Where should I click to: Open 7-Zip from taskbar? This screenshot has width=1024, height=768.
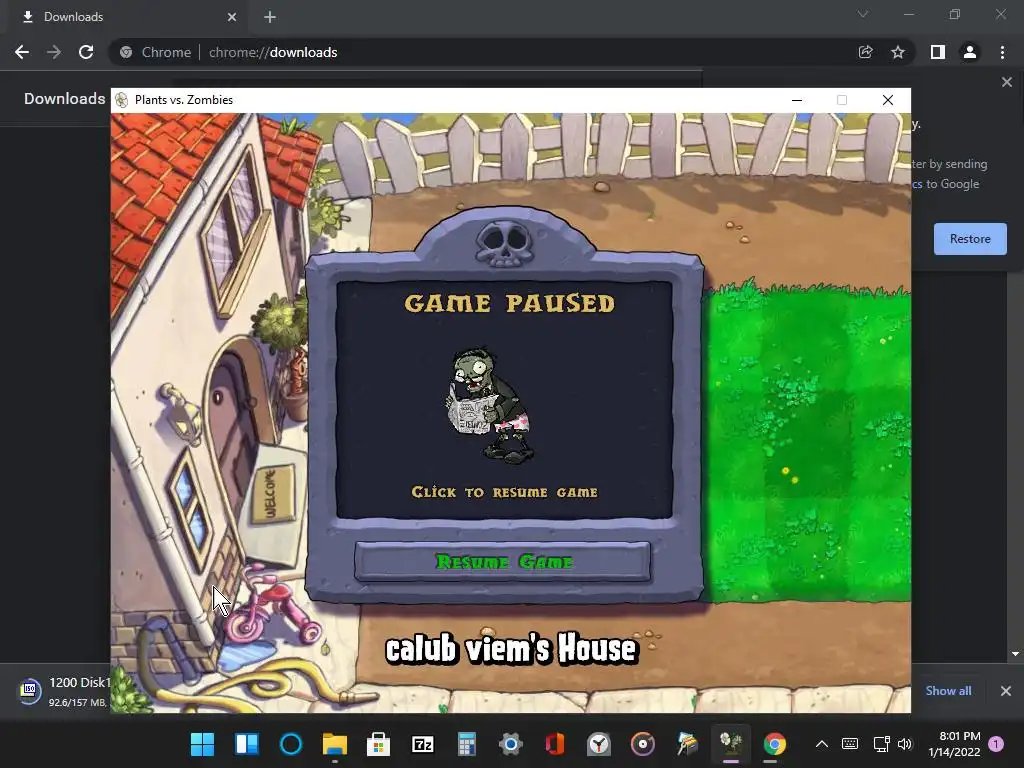click(423, 744)
